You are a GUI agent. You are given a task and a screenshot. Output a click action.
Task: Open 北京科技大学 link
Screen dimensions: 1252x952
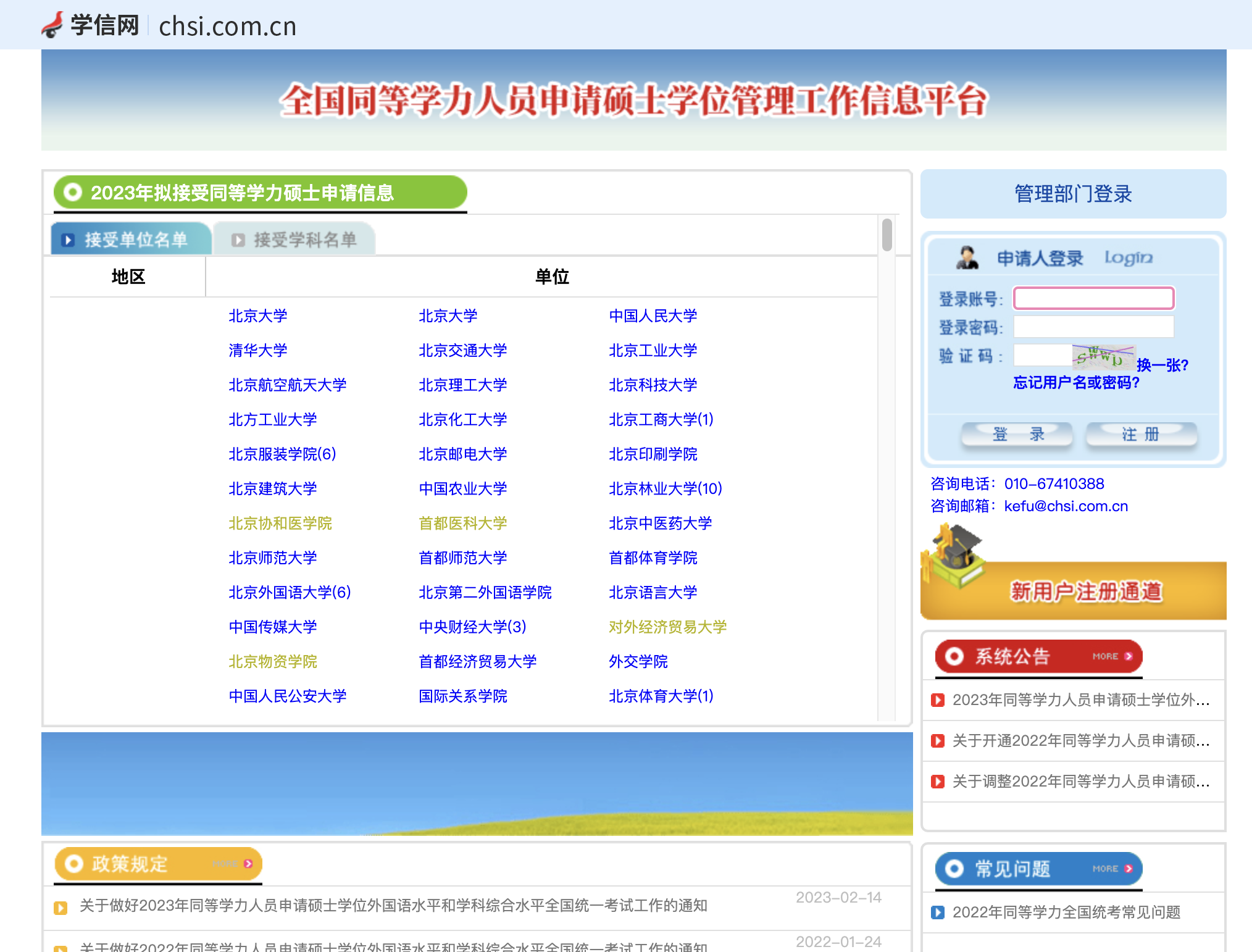point(653,385)
